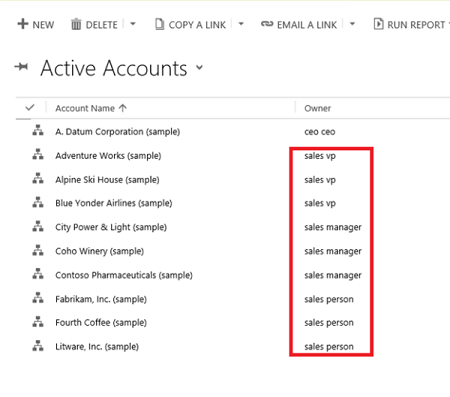This screenshot has height=397, width=450.
Task: Toggle the select-all checkmark in header
Action: tap(30, 107)
